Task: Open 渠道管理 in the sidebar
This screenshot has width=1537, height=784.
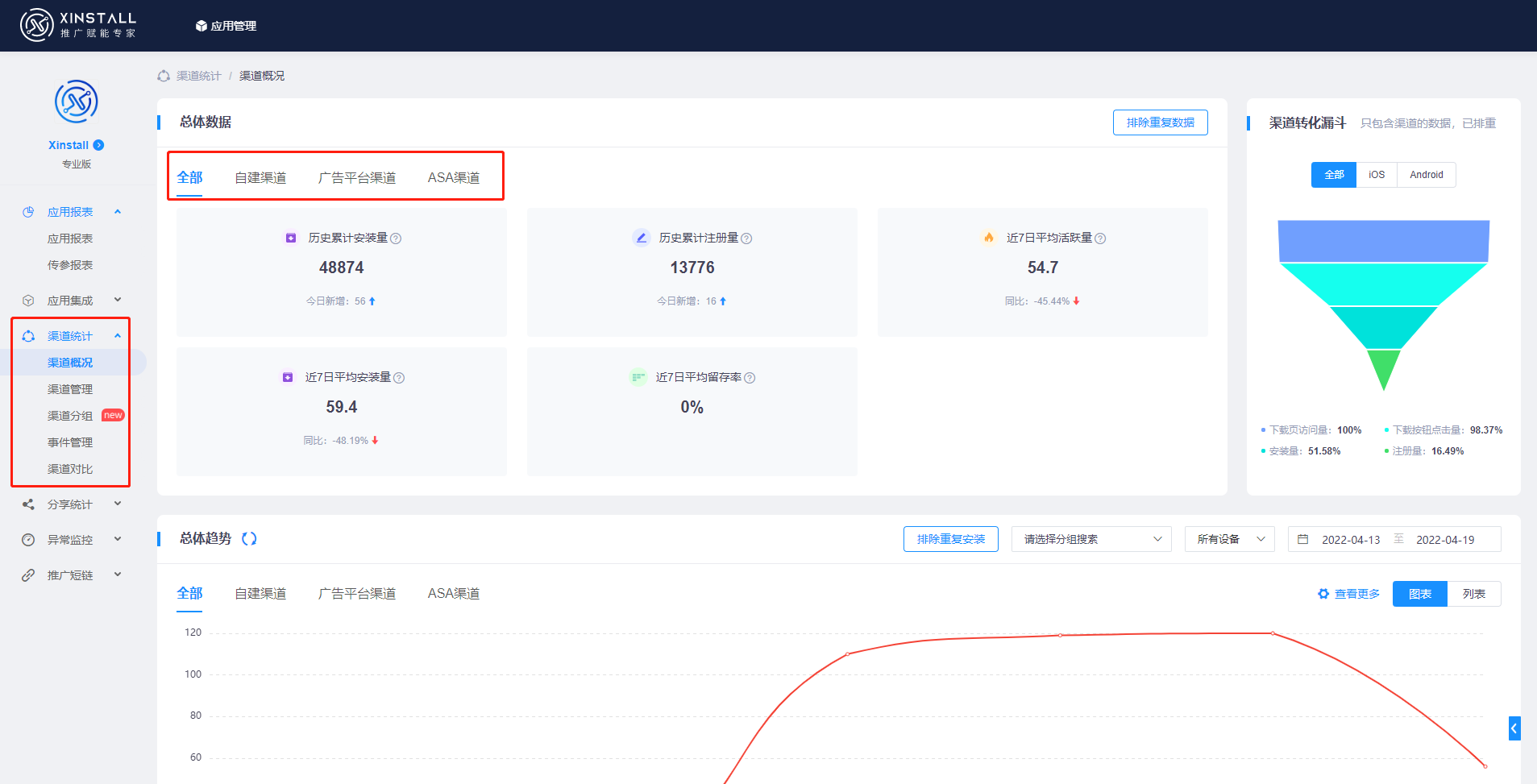Action: 70,389
